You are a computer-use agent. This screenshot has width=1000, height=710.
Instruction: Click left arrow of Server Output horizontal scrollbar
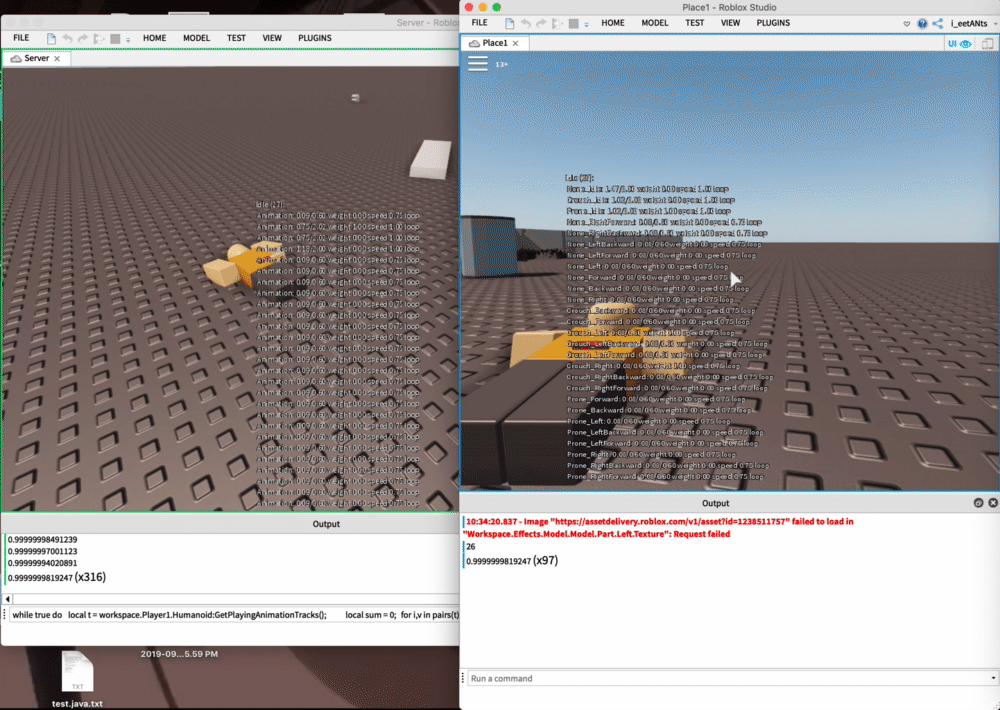click(8, 599)
